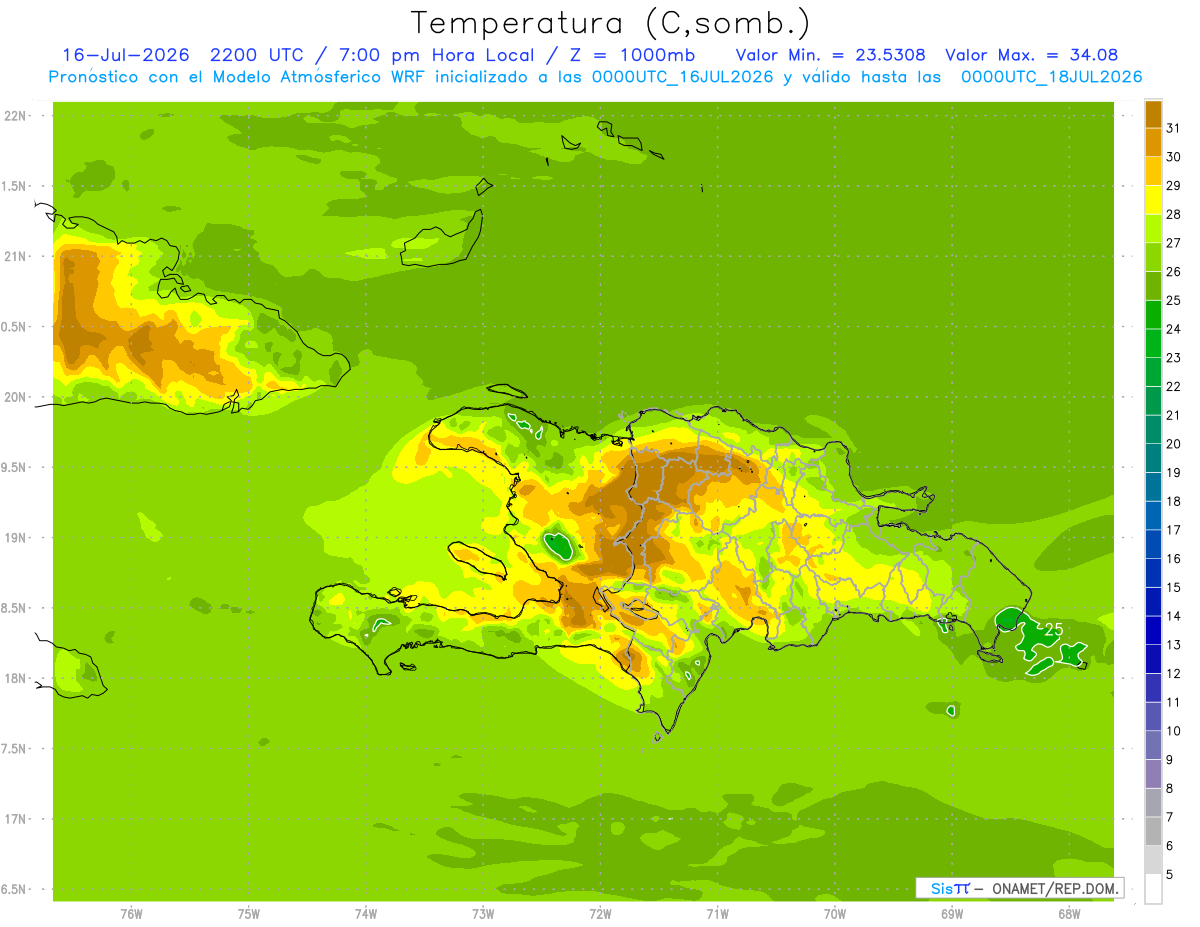Click the '20N' latitude label
This screenshot has height=927, width=1200.
[x=16, y=397]
